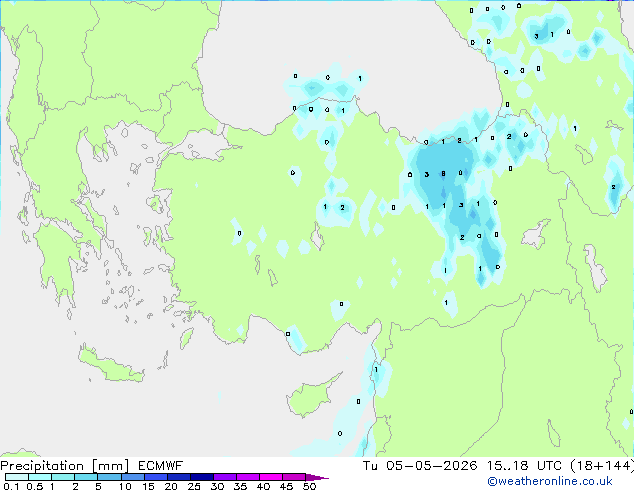Click the '(18+144)' forecast offset text
634x490 pixels.
[x=602, y=466]
